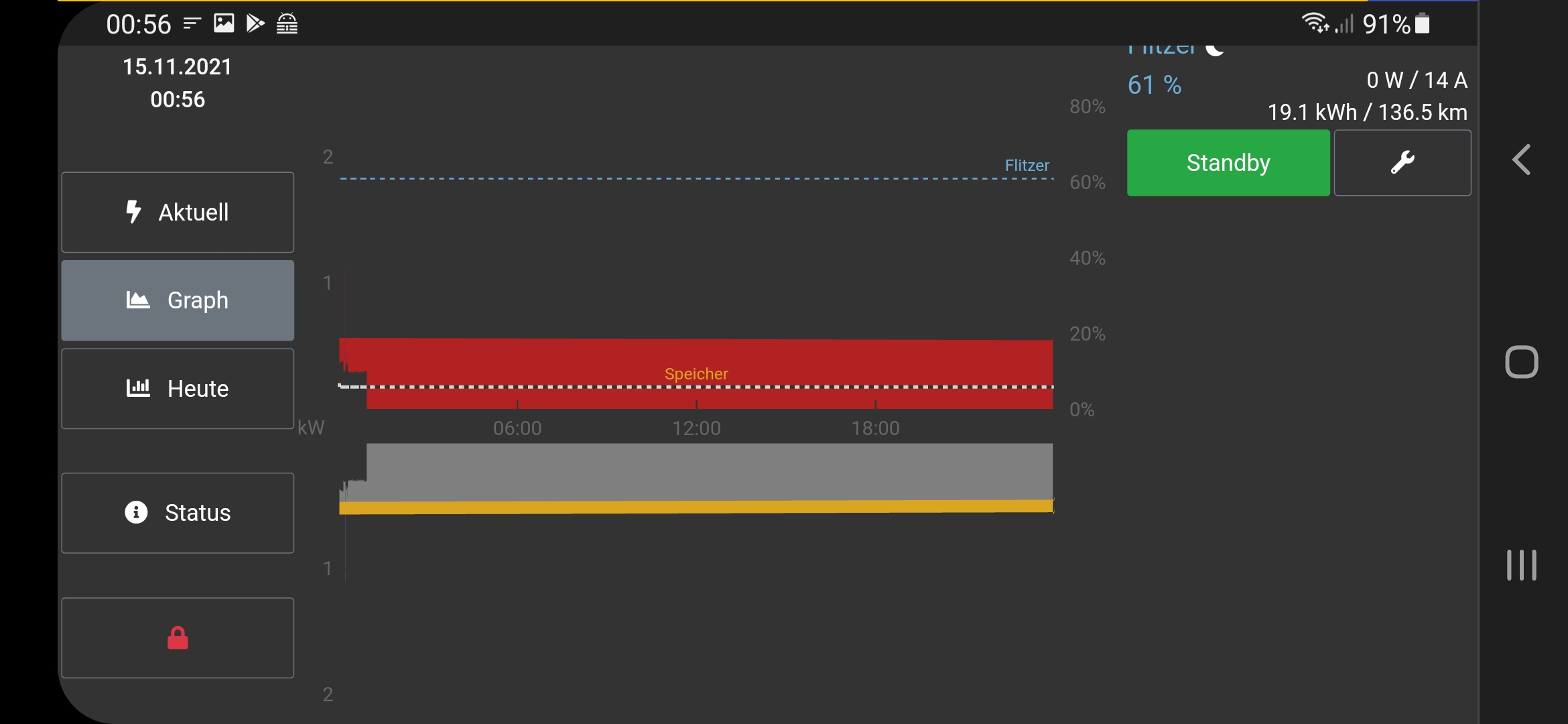The height and width of the screenshot is (724, 1568).
Task: Toggle the green Standby charge mode button
Action: tap(1228, 163)
